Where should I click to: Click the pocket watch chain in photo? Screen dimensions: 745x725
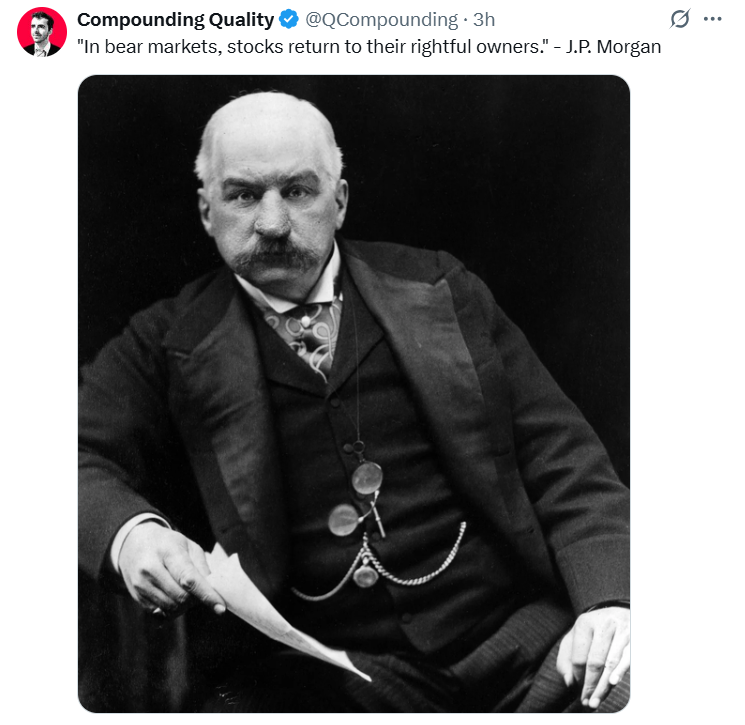pyautogui.click(x=380, y=563)
